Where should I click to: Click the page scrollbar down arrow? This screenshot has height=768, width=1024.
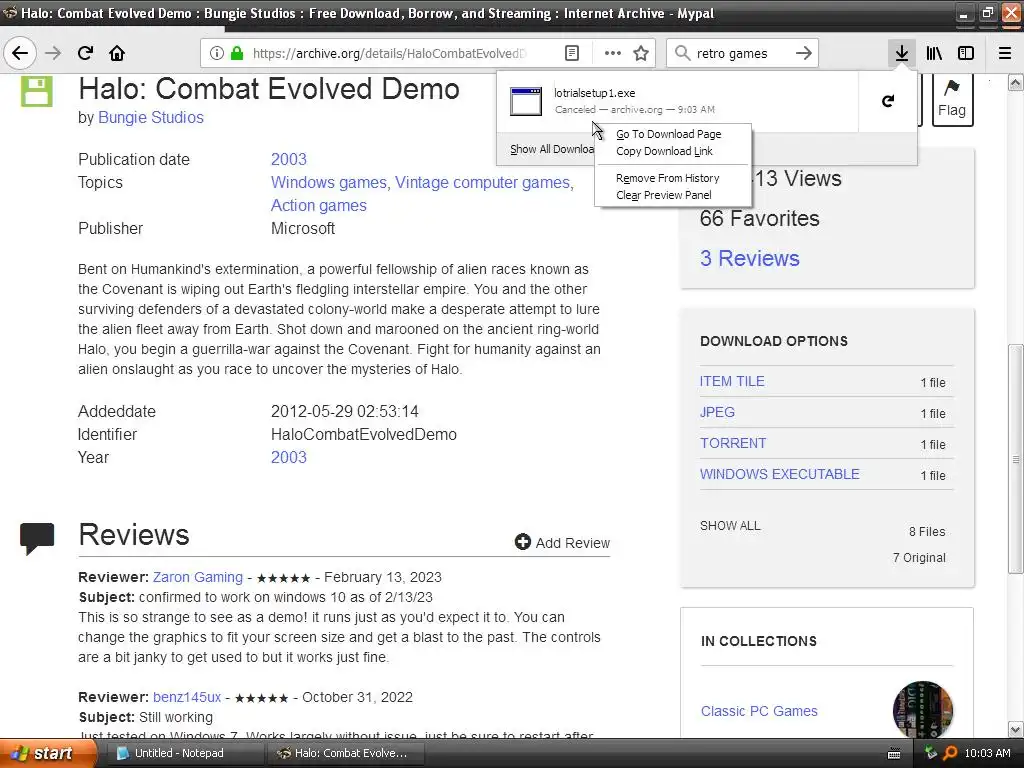(1016, 729)
